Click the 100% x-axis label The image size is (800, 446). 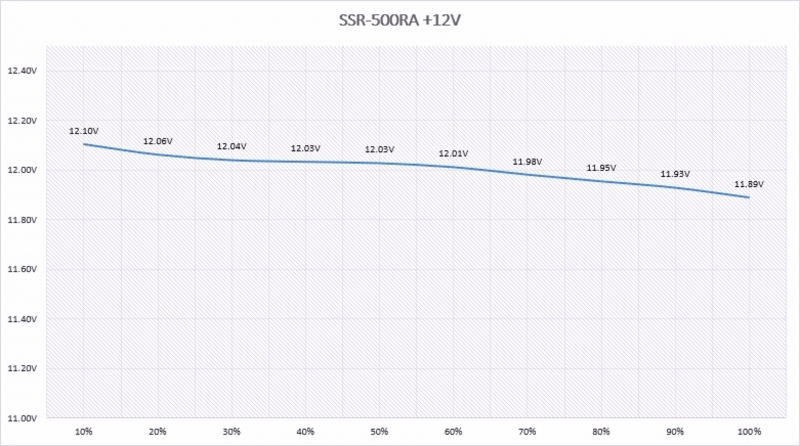[x=749, y=432]
